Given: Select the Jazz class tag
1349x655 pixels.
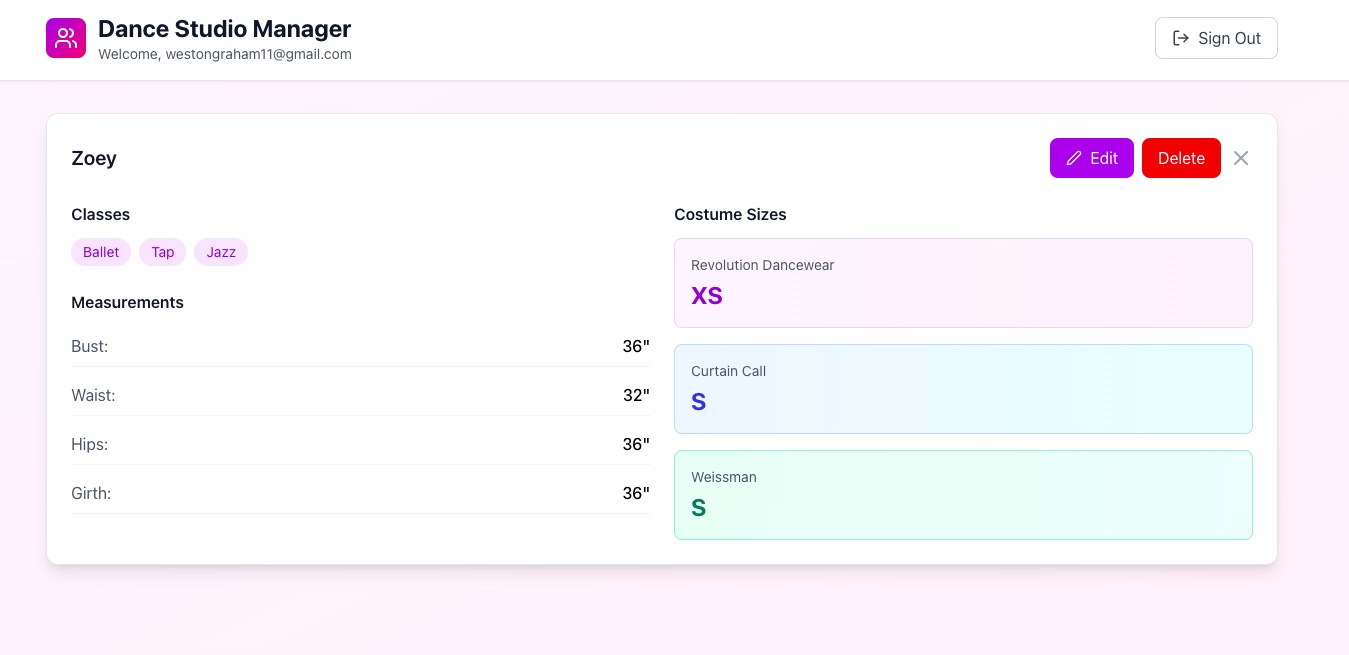Looking at the screenshot, I should pos(221,252).
